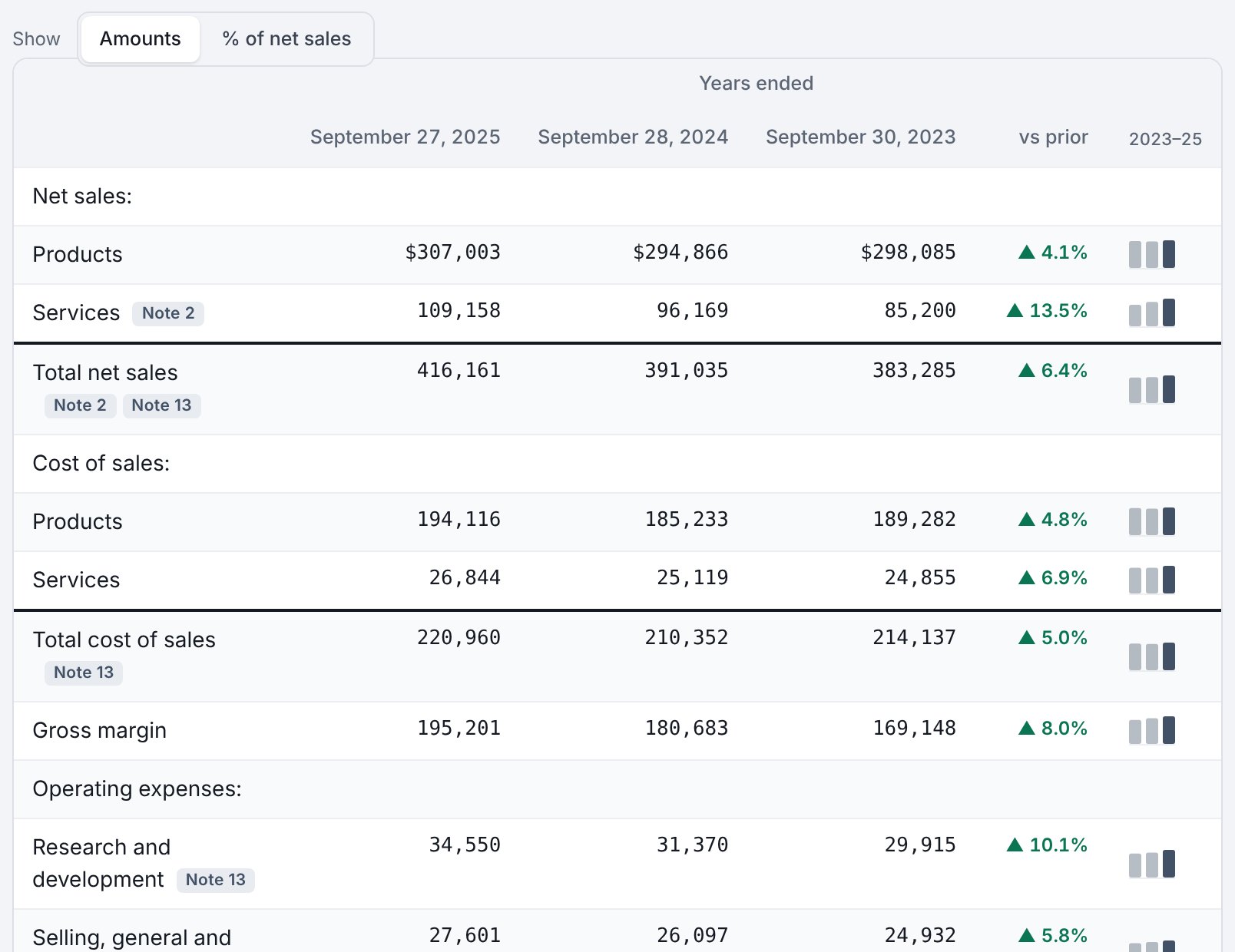Image resolution: width=1235 pixels, height=952 pixels.
Task: Click the 2023–25 column header
Action: [x=1165, y=139]
